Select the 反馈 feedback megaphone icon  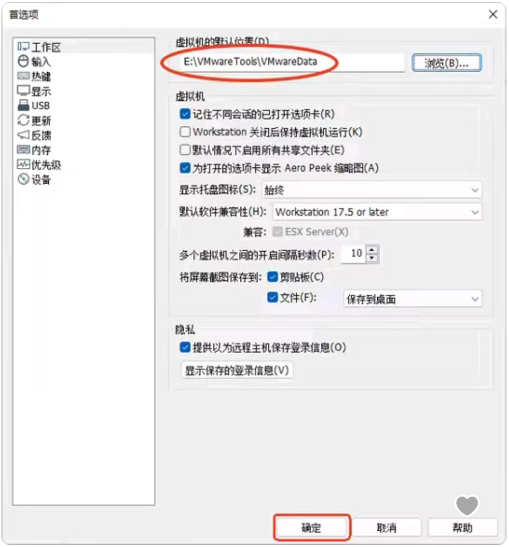point(23,135)
